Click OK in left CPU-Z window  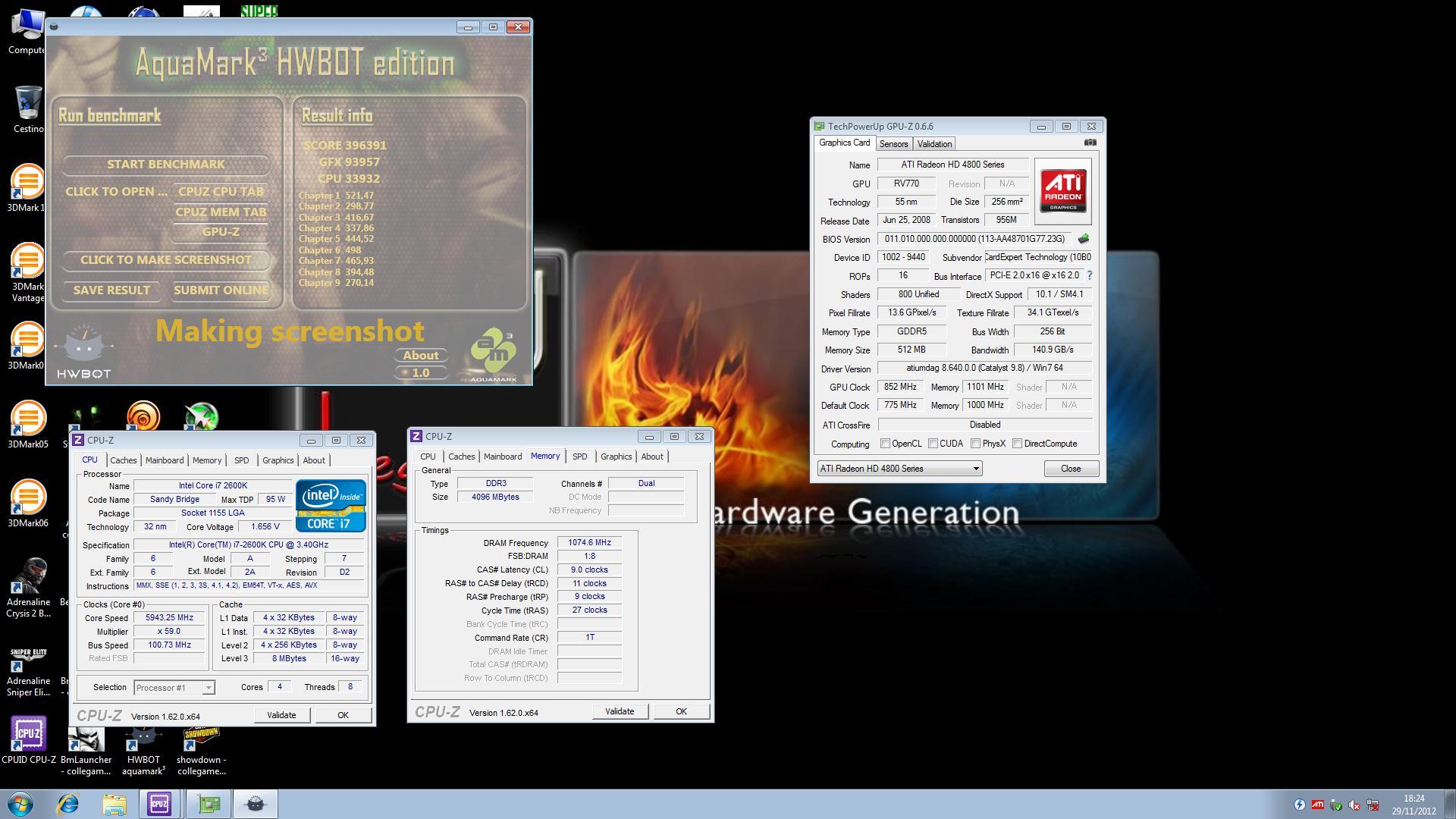click(x=343, y=715)
